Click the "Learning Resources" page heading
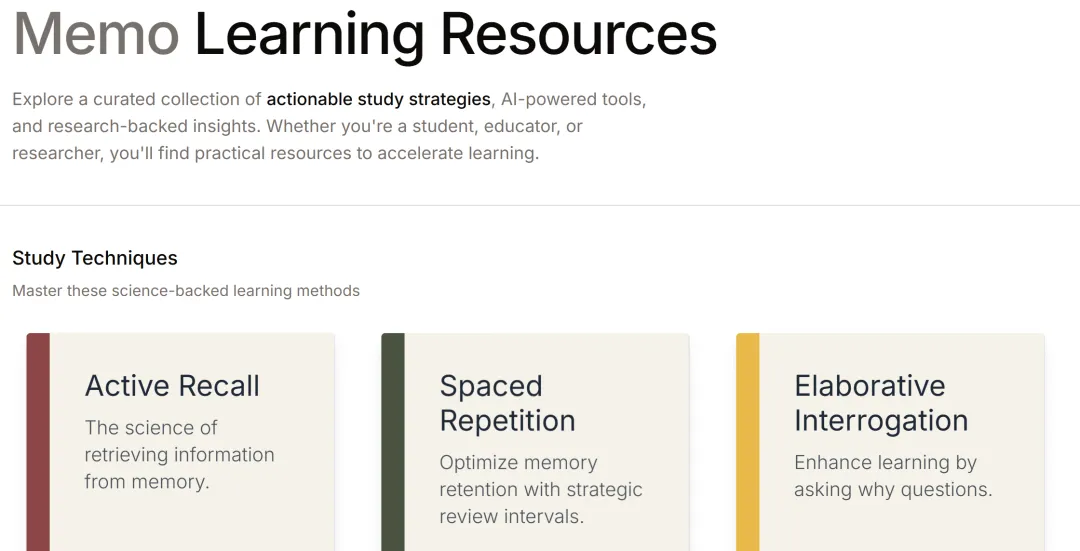 tap(455, 33)
